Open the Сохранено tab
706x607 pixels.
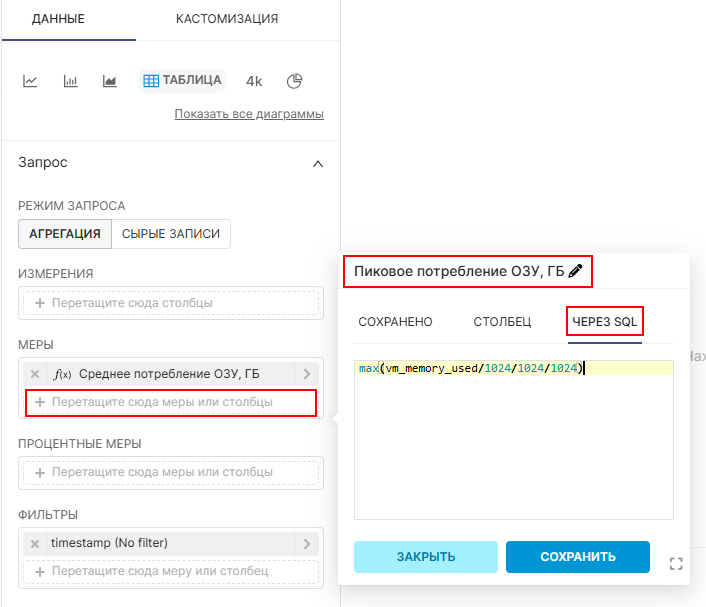395,322
